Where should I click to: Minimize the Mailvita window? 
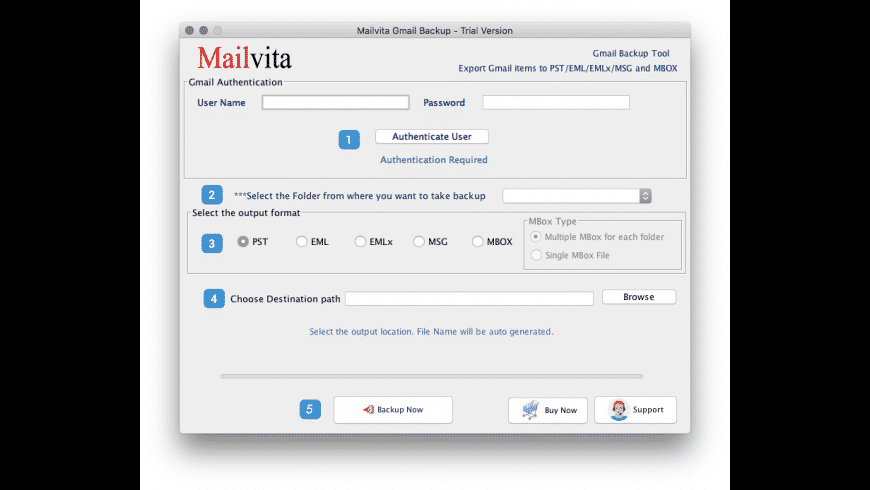[x=204, y=31]
